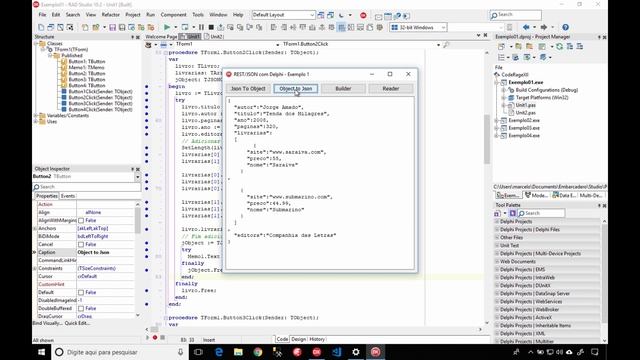
Task: Open Chrome from taskbar
Action: coord(258,352)
